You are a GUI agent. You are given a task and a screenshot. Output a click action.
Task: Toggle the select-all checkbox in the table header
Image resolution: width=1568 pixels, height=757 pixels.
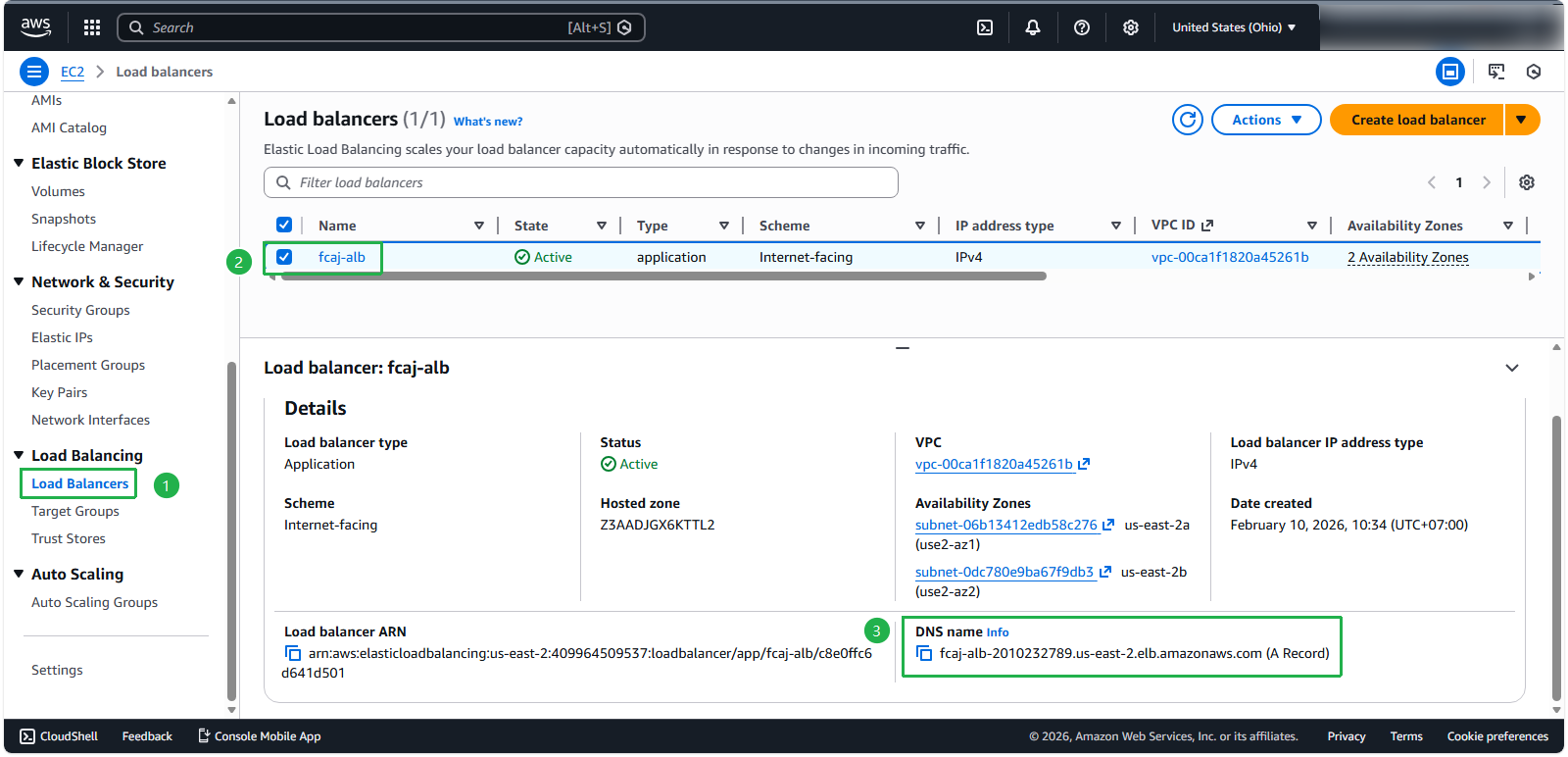tap(284, 225)
